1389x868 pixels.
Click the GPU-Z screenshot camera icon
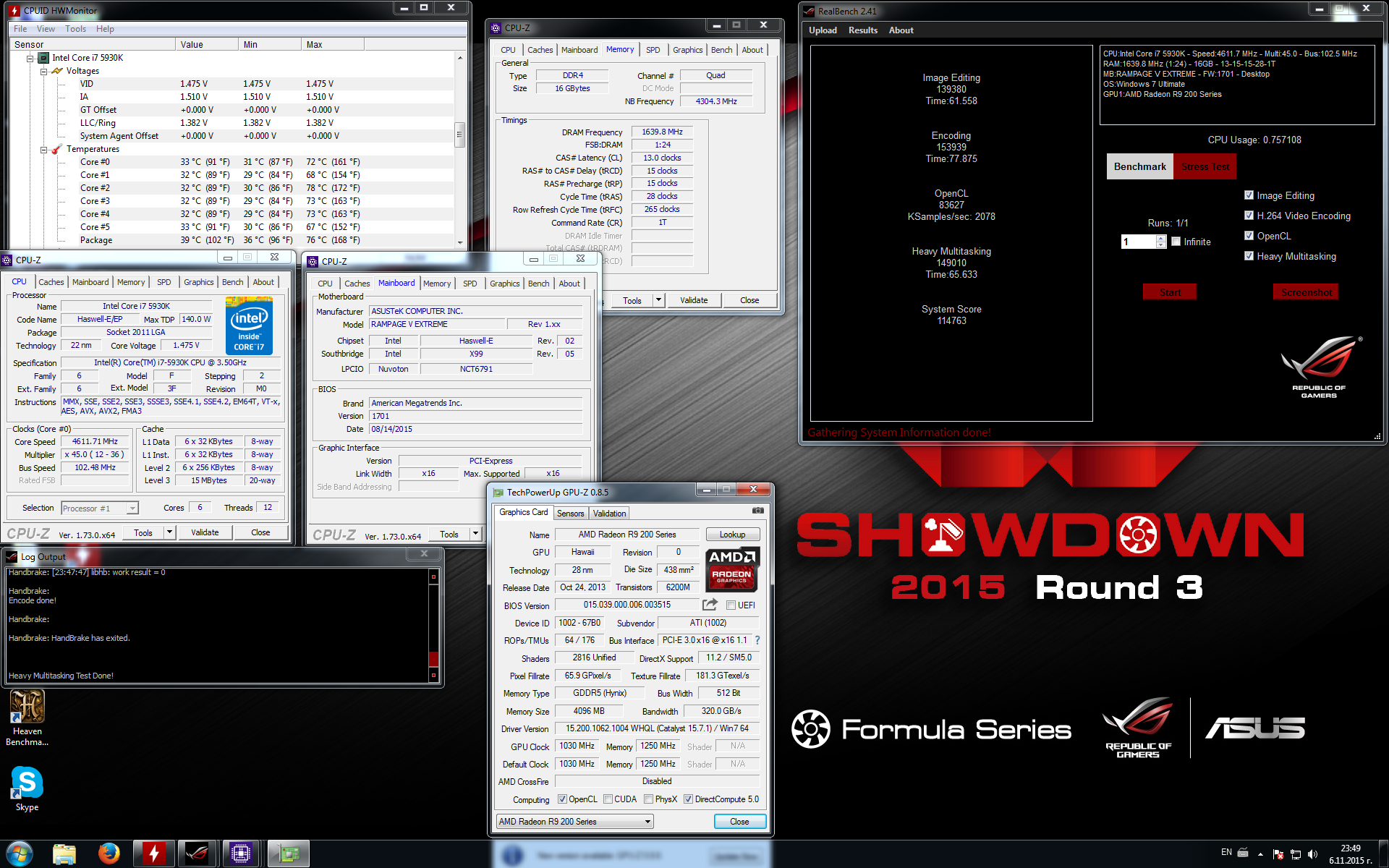757,511
